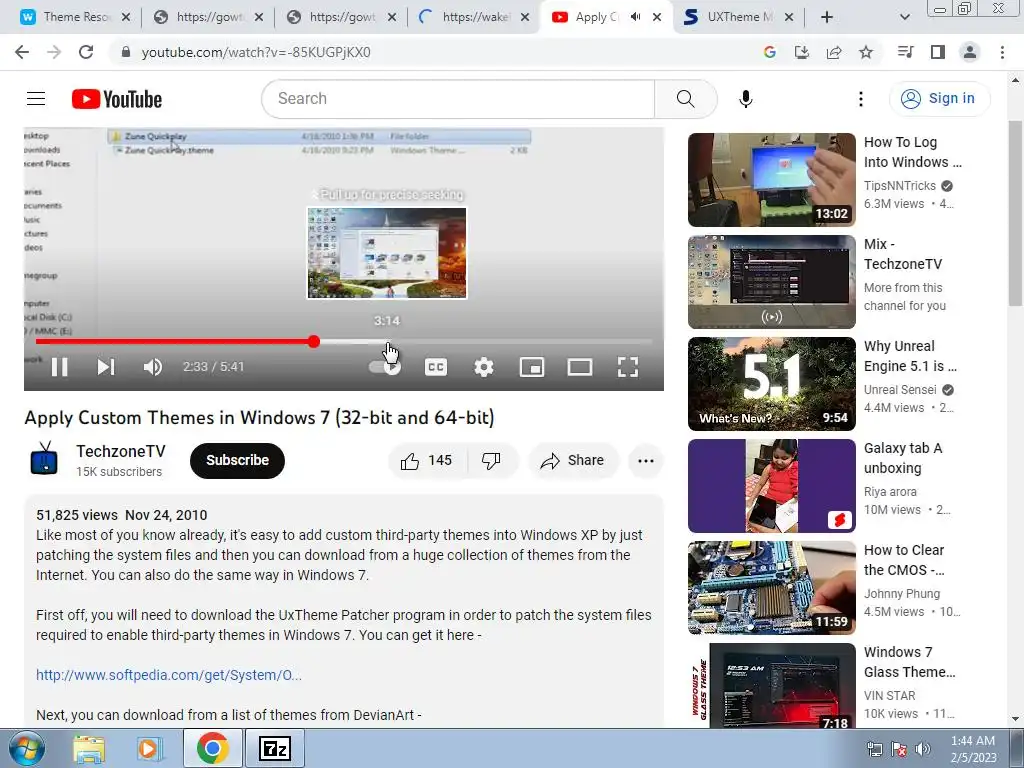Open Windows Explorer from taskbar

(x=89, y=749)
